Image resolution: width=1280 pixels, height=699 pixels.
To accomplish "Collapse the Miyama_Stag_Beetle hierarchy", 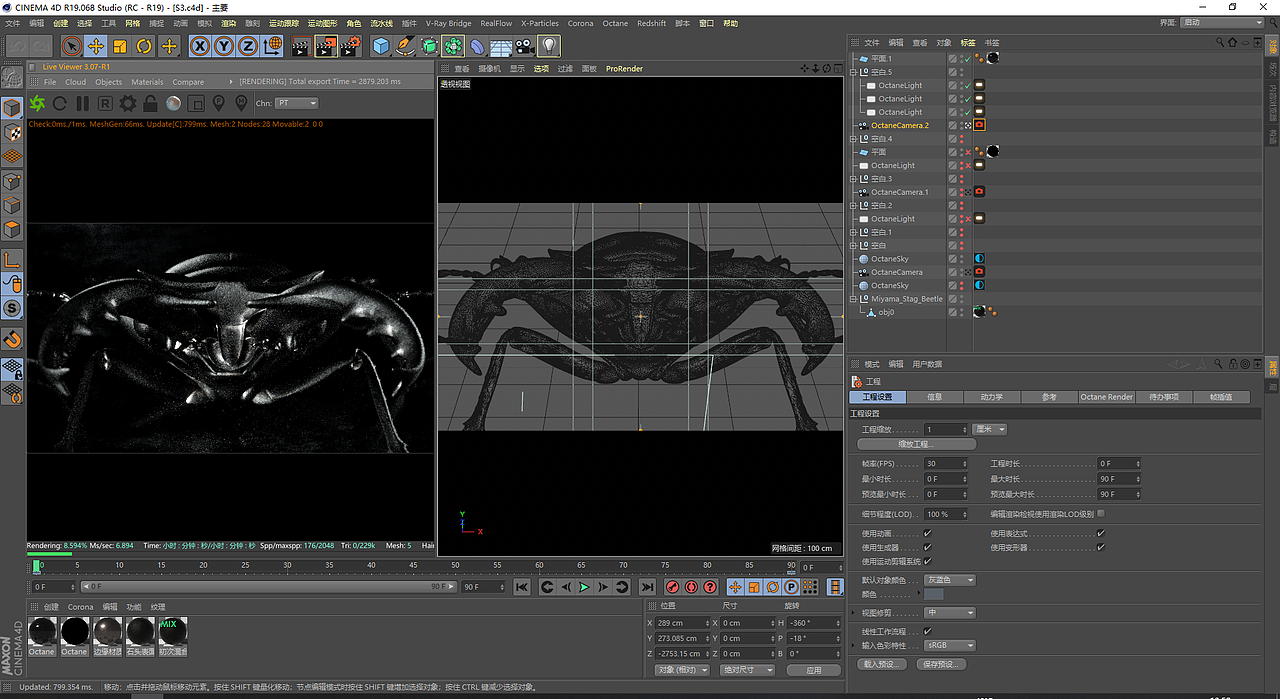I will click(853, 298).
